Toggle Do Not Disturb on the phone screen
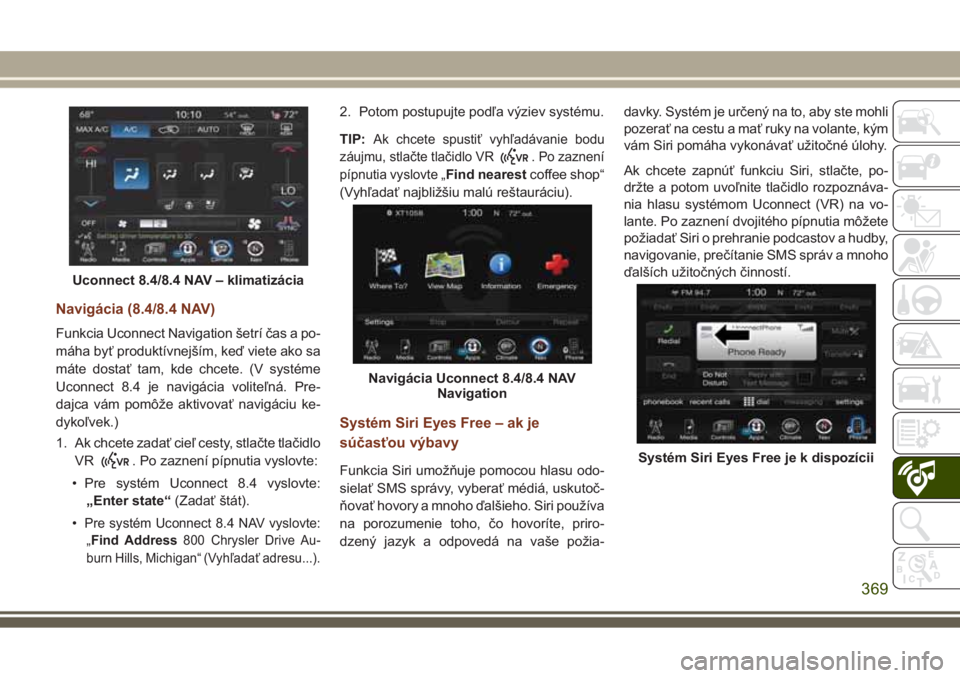The width and height of the screenshot is (960, 678). (x=714, y=379)
